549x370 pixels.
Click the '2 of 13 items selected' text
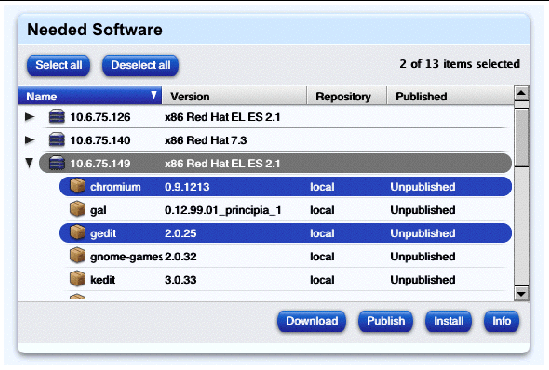point(459,64)
